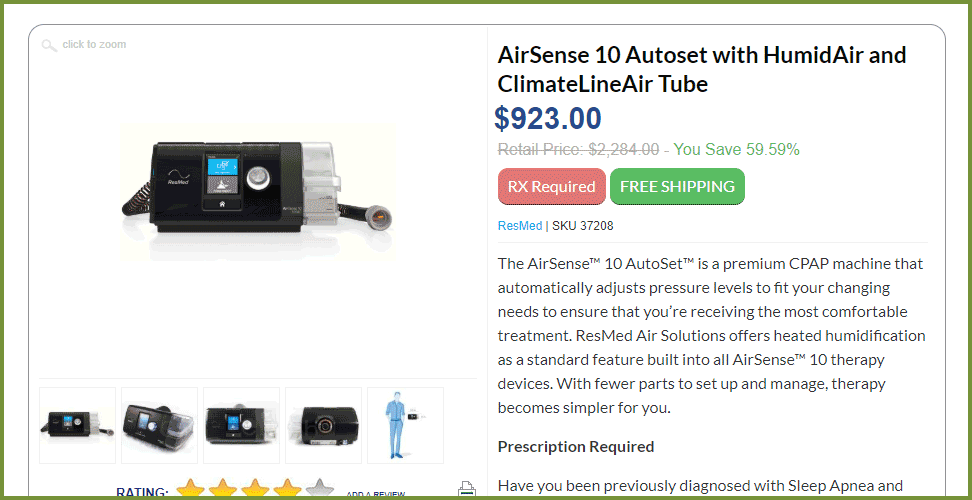The width and height of the screenshot is (972, 500).
Task: Select thumbnail with blue person silhouette
Action: 405,426
